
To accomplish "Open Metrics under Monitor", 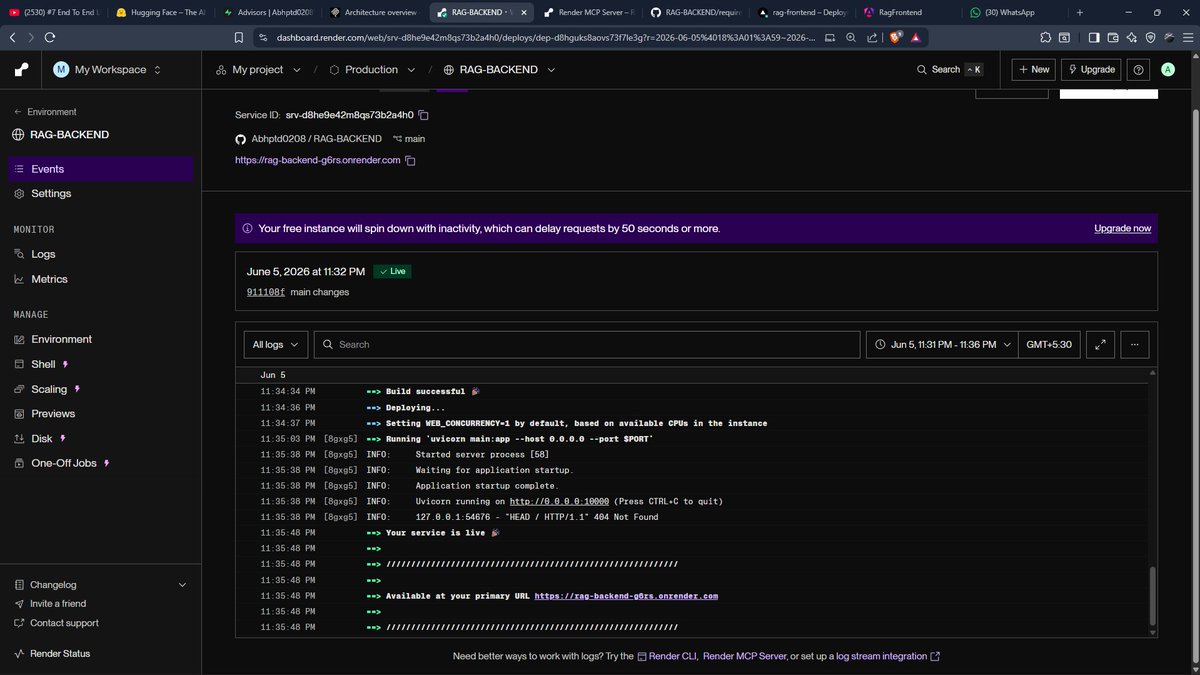I will 49,279.
